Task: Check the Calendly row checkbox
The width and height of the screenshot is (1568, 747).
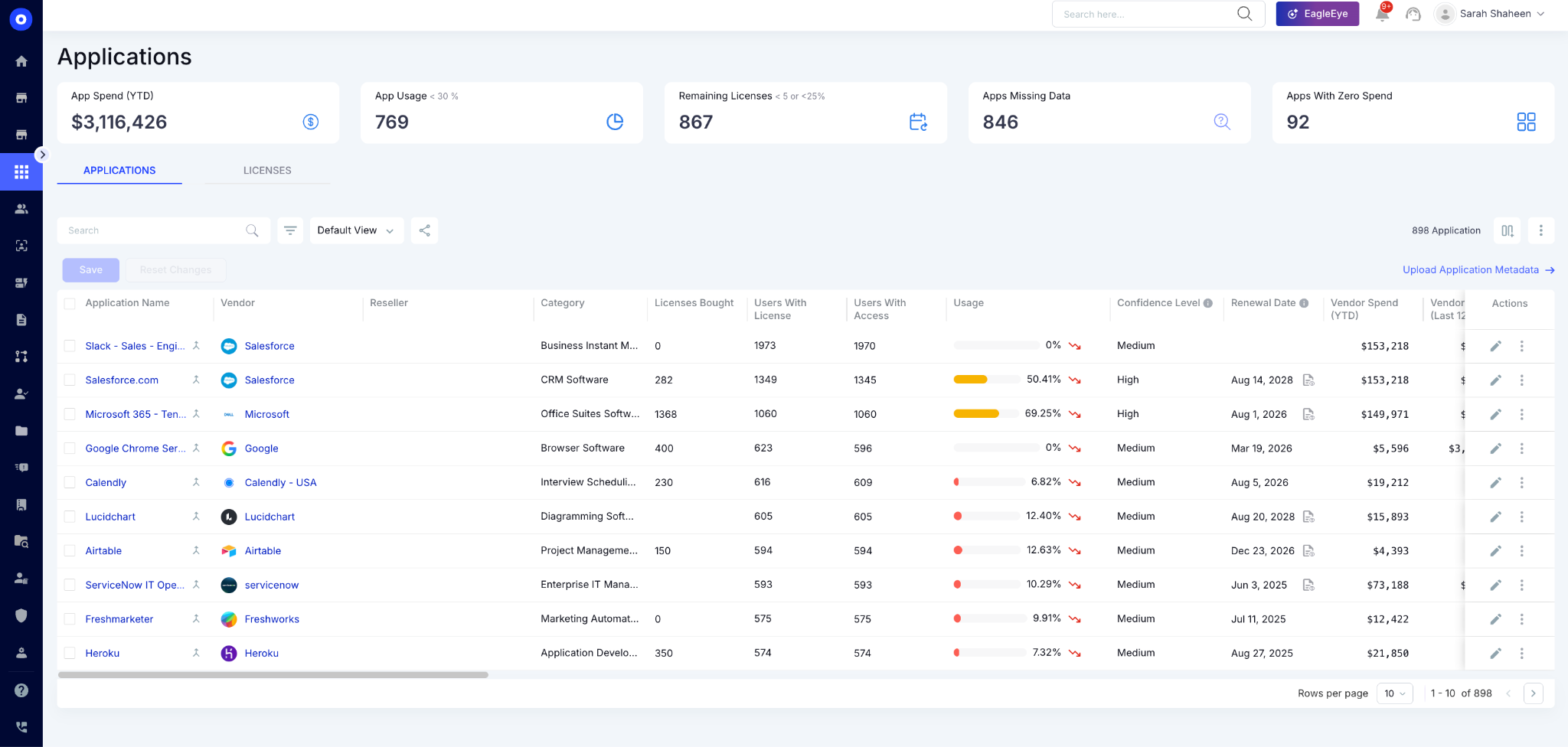Action: coord(70,482)
